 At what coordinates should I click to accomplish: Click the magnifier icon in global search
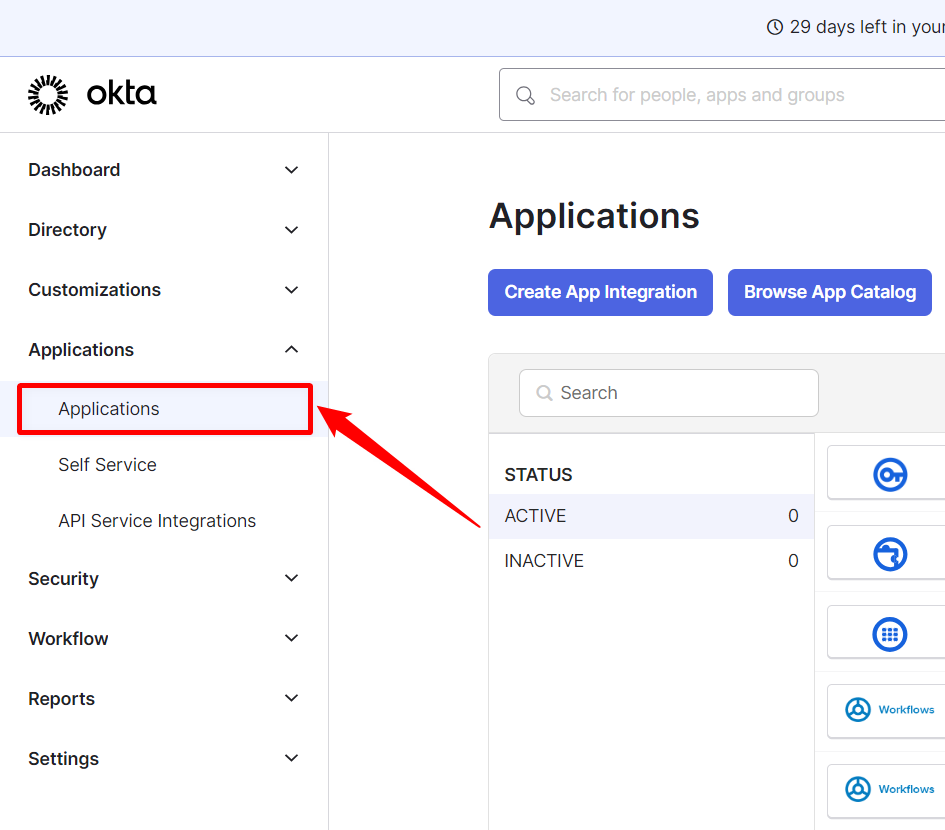pos(525,94)
